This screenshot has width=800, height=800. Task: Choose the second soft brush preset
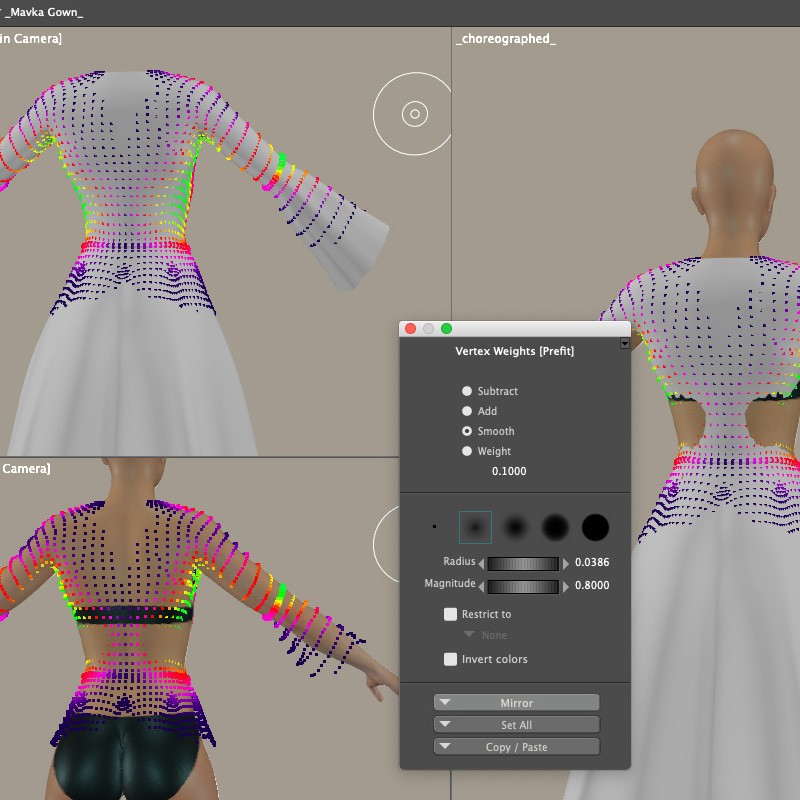[475, 527]
